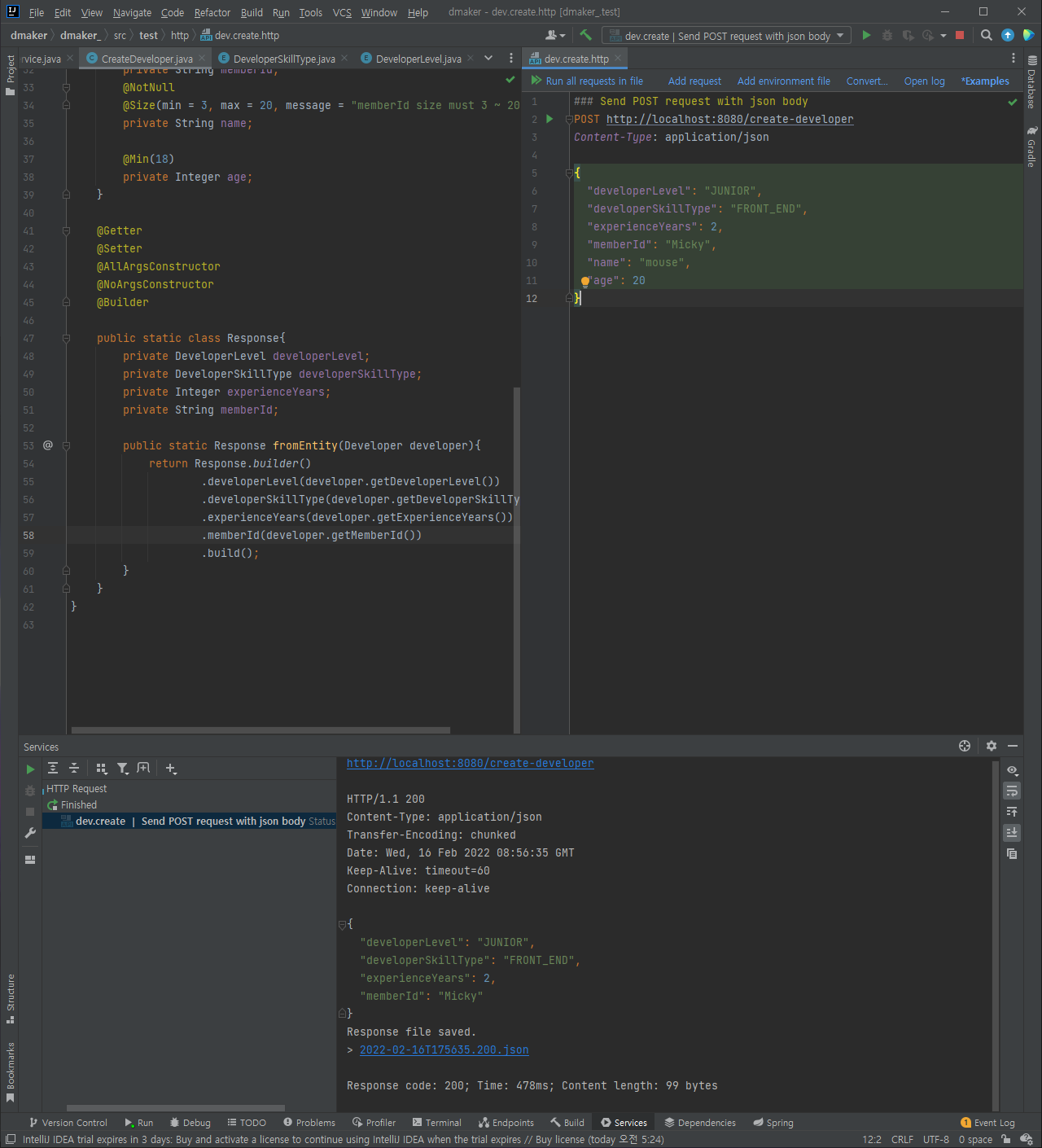Click Convert... link in HTTP editor
The image size is (1042, 1148).
coord(867,81)
